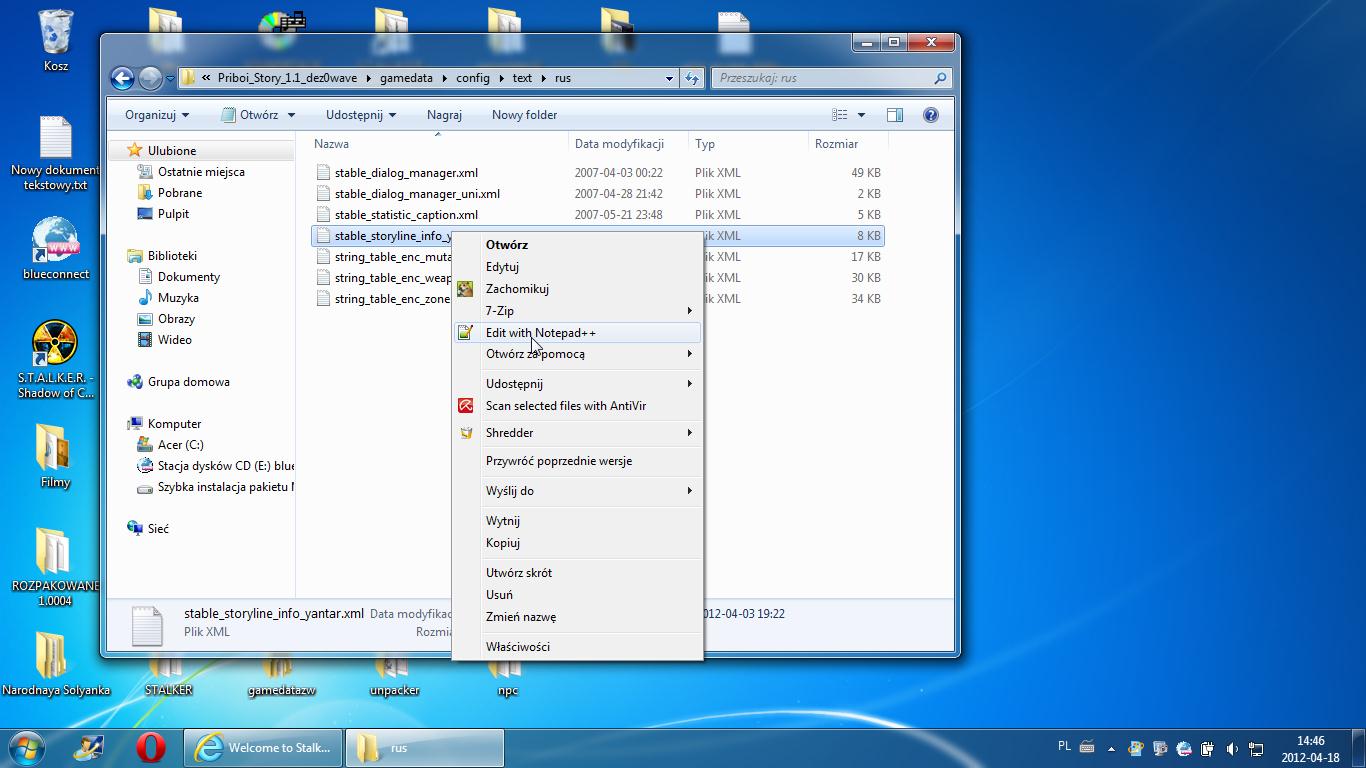Open the Kosz recycle bin icon
This screenshot has width=1366, height=768.
click(56, 40)
